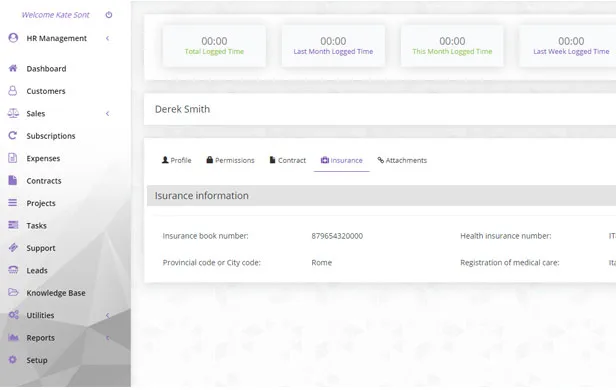Screen dimensions: 616x390
Task: Click the This Month Logged Time card
Action: point(452,46)
